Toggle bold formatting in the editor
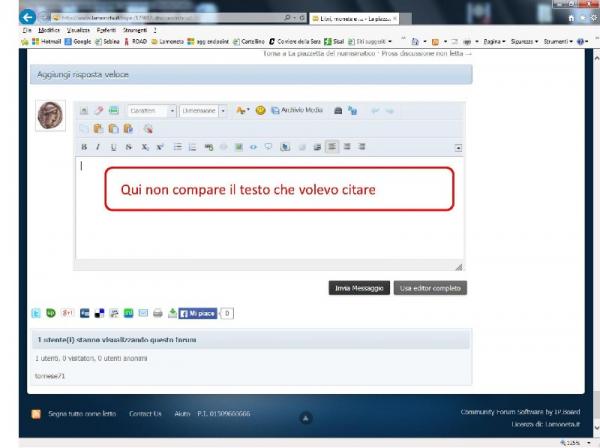The image size is (600, 448). 85,147
